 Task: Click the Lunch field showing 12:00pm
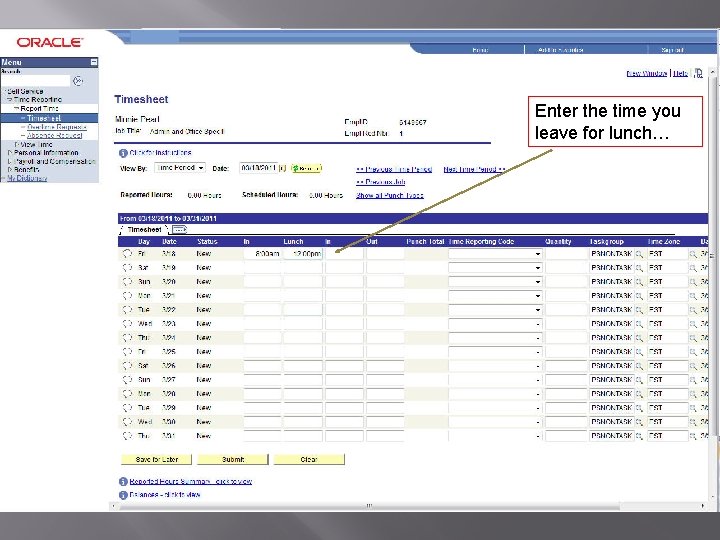303,254
